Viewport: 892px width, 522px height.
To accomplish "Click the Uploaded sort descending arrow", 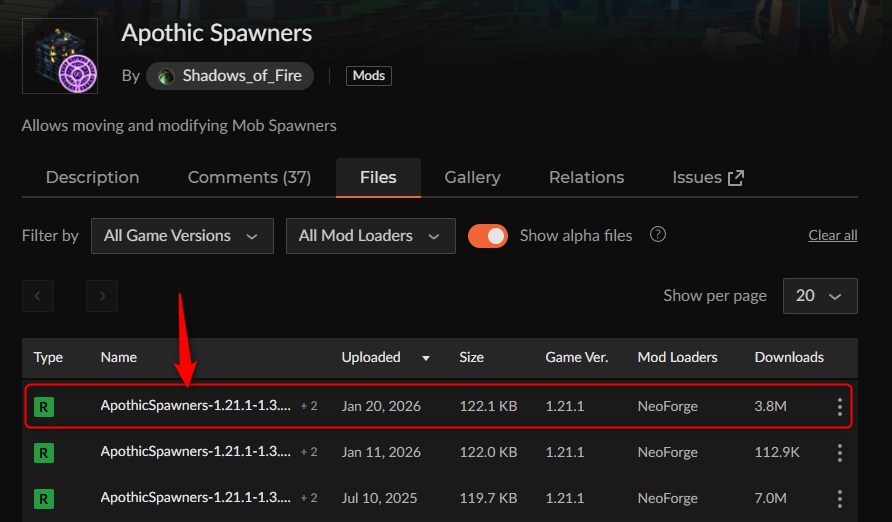I will 426,358.
